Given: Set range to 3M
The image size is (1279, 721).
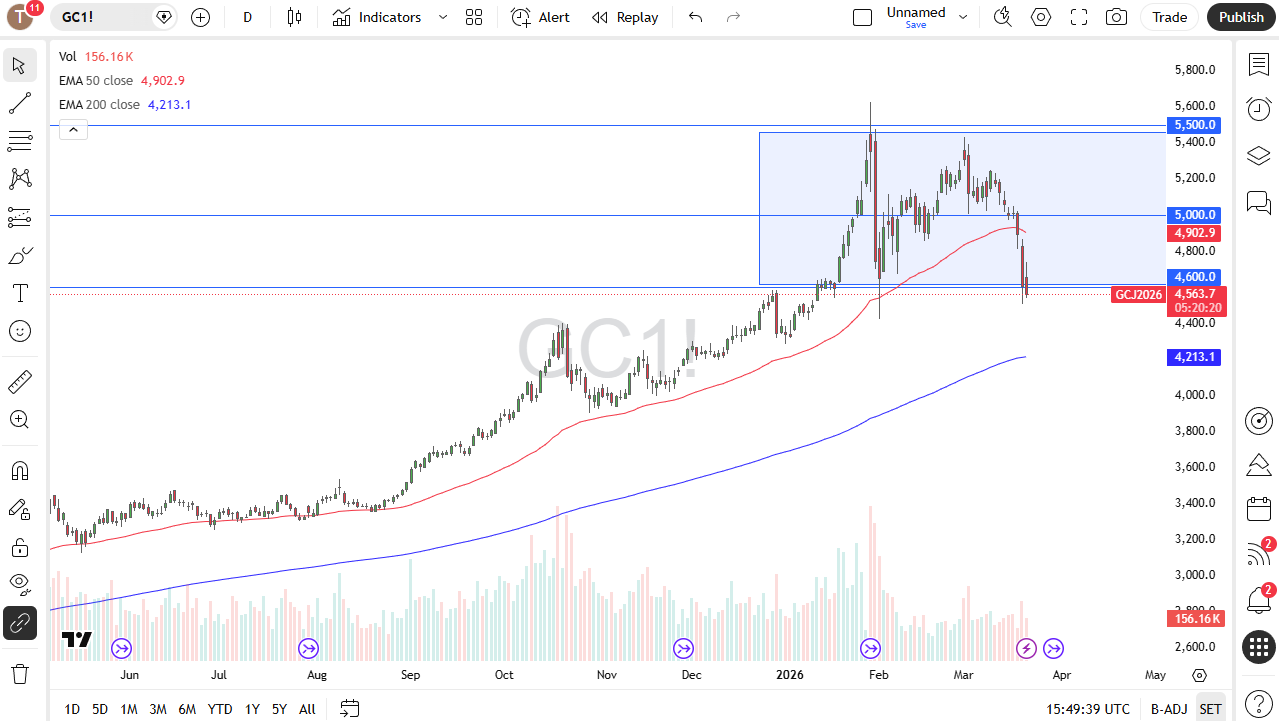Looking at the screenshot, I should [158, 709].
